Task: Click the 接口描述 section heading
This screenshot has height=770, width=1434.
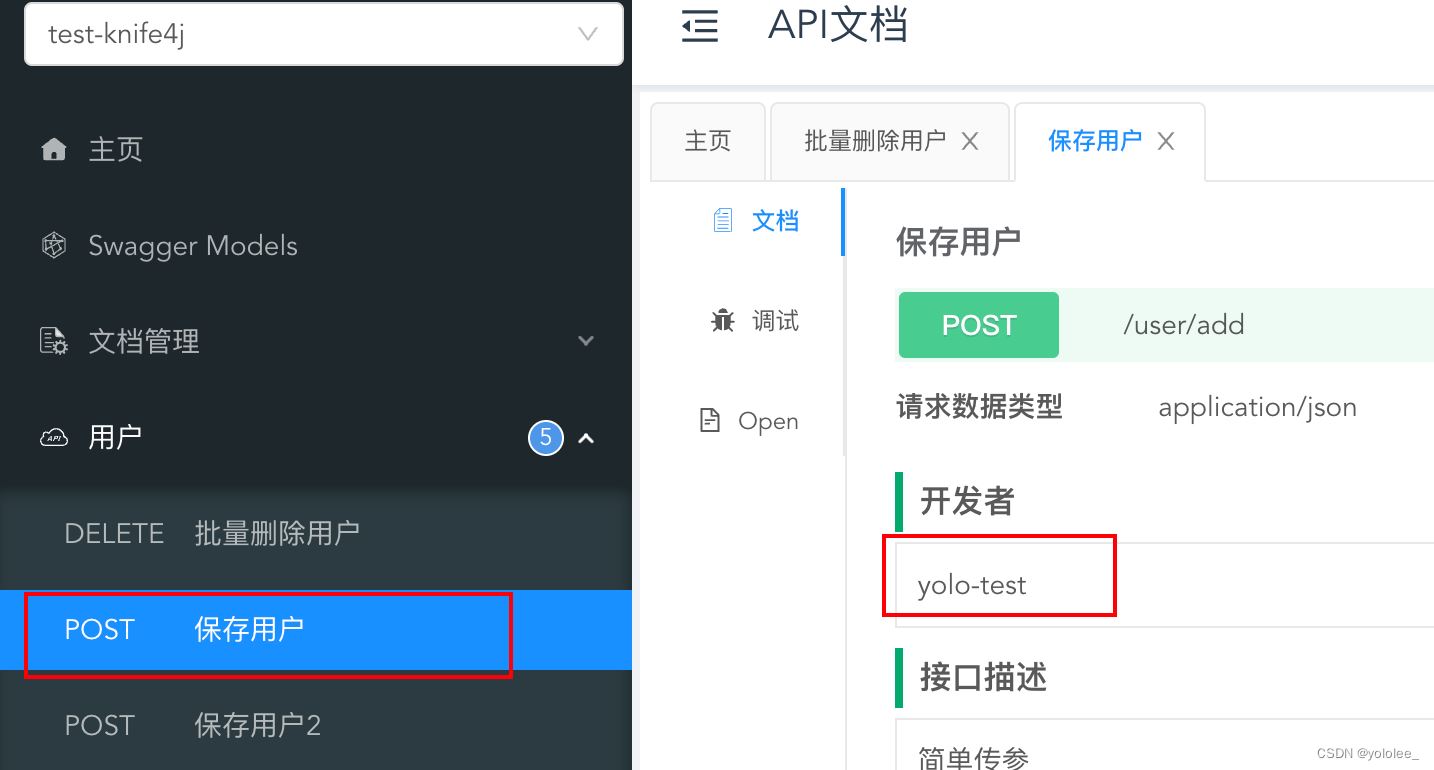Action: (983, 678)
